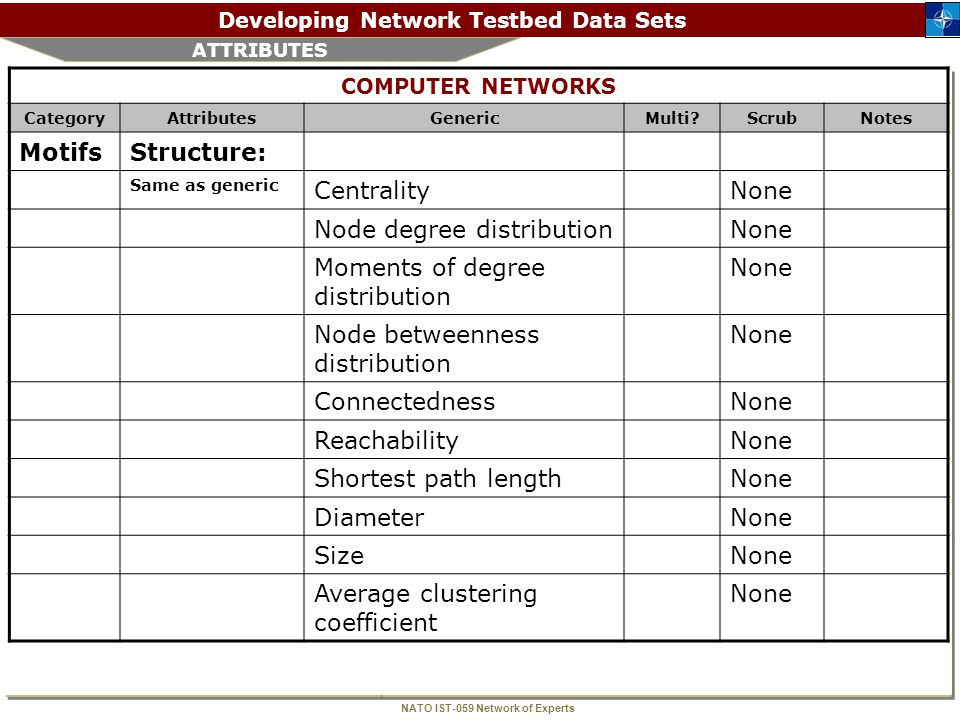The image size is (960, 720).
Task: Click the Developing Network Testbed Data Sets title
Action: [x=452, y=20]
